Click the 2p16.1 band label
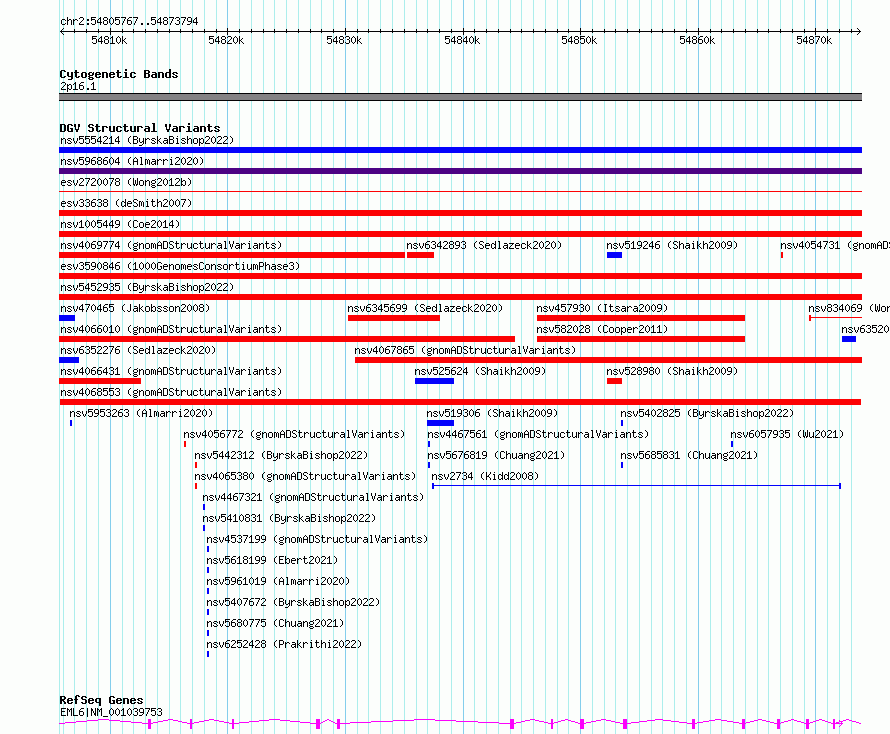Viewport: 890px width, 734px height. pyautogui.click(x=78, y=86)
